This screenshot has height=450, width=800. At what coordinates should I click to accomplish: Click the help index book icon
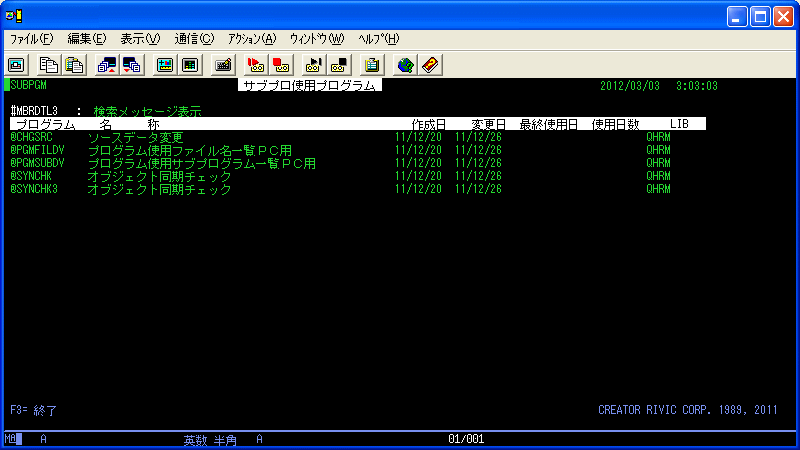(430, 65)
